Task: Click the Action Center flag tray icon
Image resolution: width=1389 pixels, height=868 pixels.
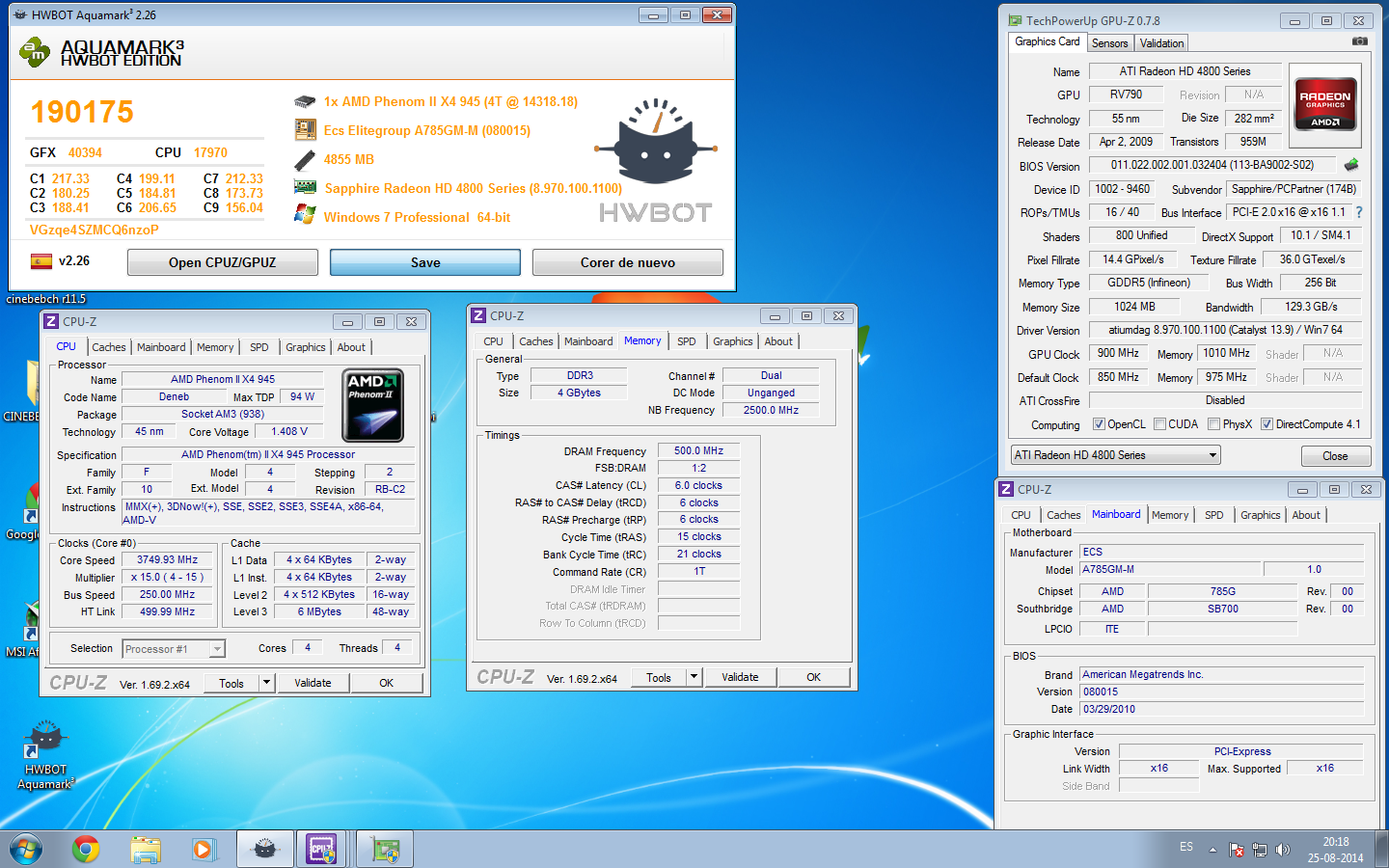Action: (1237, 850)
